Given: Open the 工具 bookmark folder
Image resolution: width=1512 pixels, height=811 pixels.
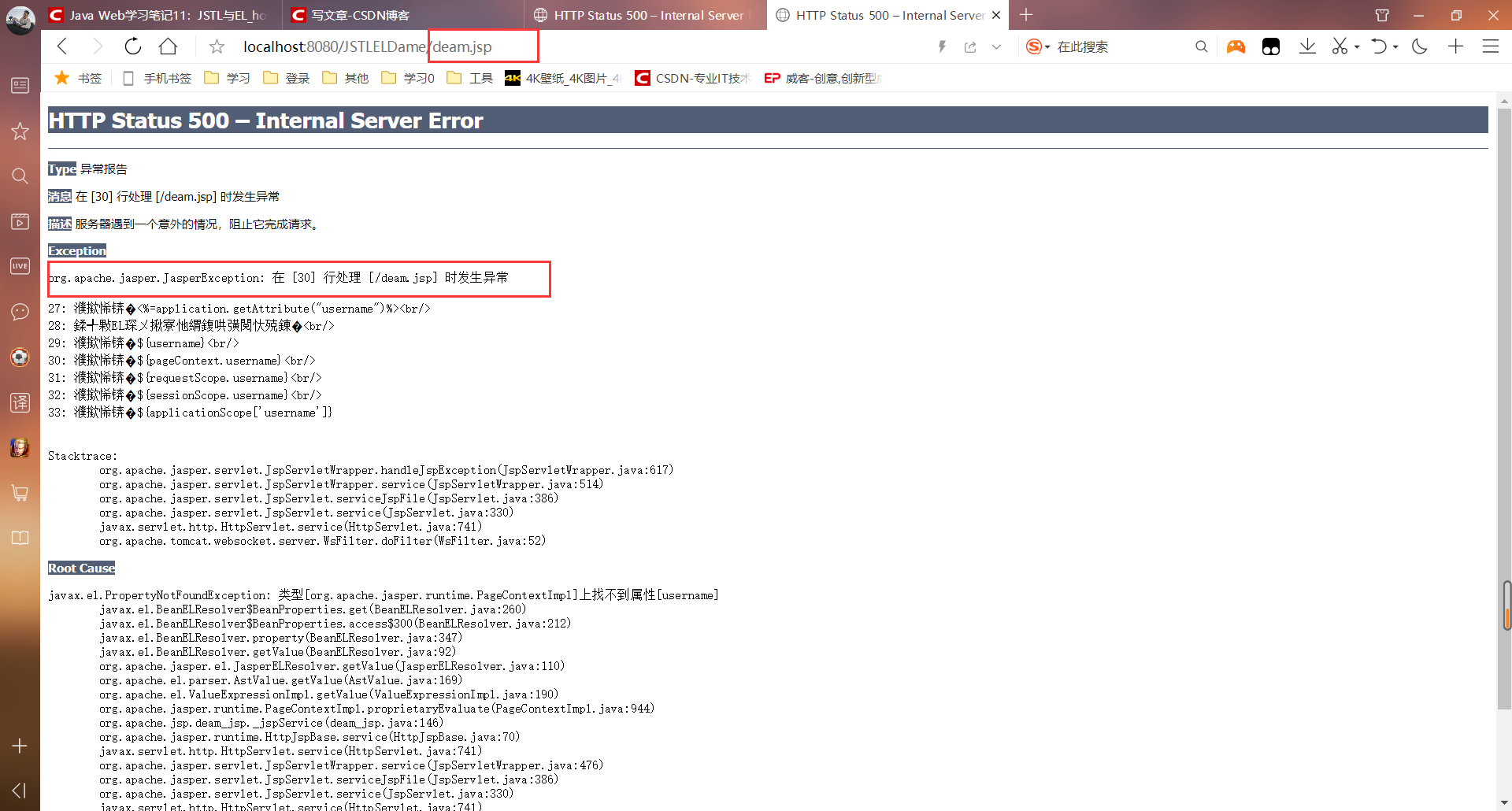Looking at the screenshot, I should (x=469, y=78).
